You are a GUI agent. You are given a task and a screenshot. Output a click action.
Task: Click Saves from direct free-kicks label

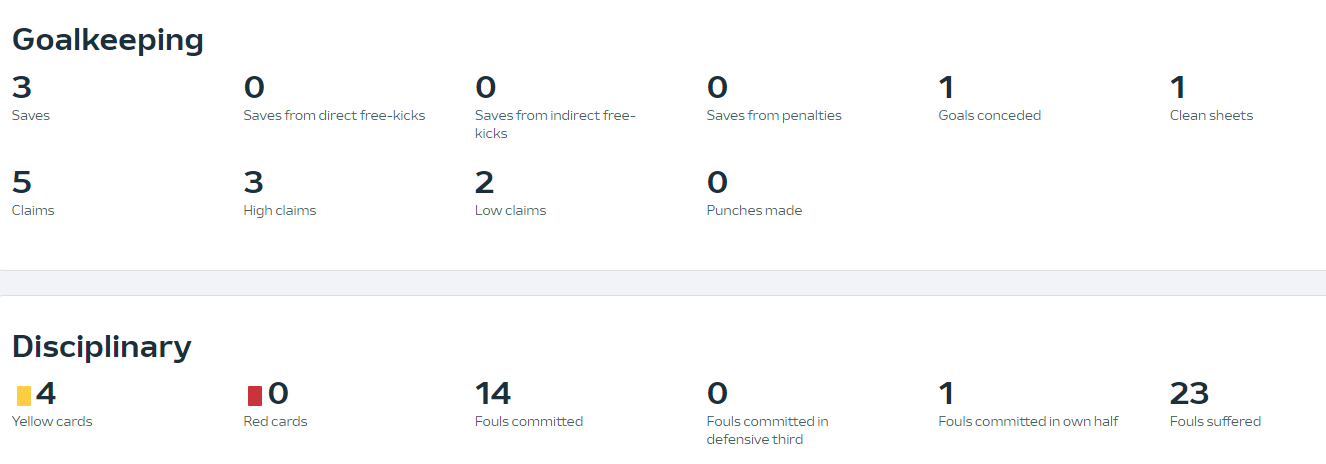point(334,115)
